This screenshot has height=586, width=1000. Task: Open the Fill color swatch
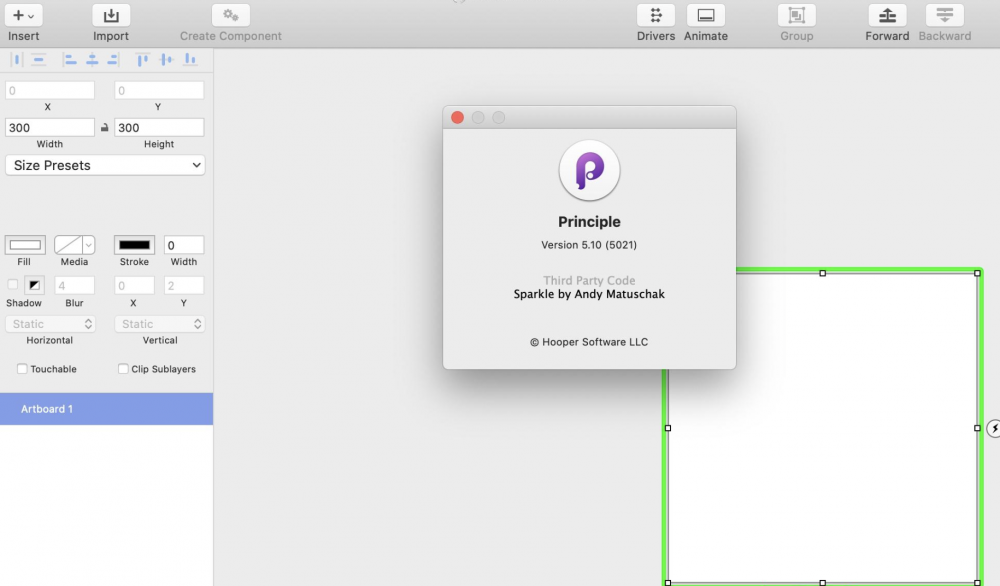pos(25,245)
